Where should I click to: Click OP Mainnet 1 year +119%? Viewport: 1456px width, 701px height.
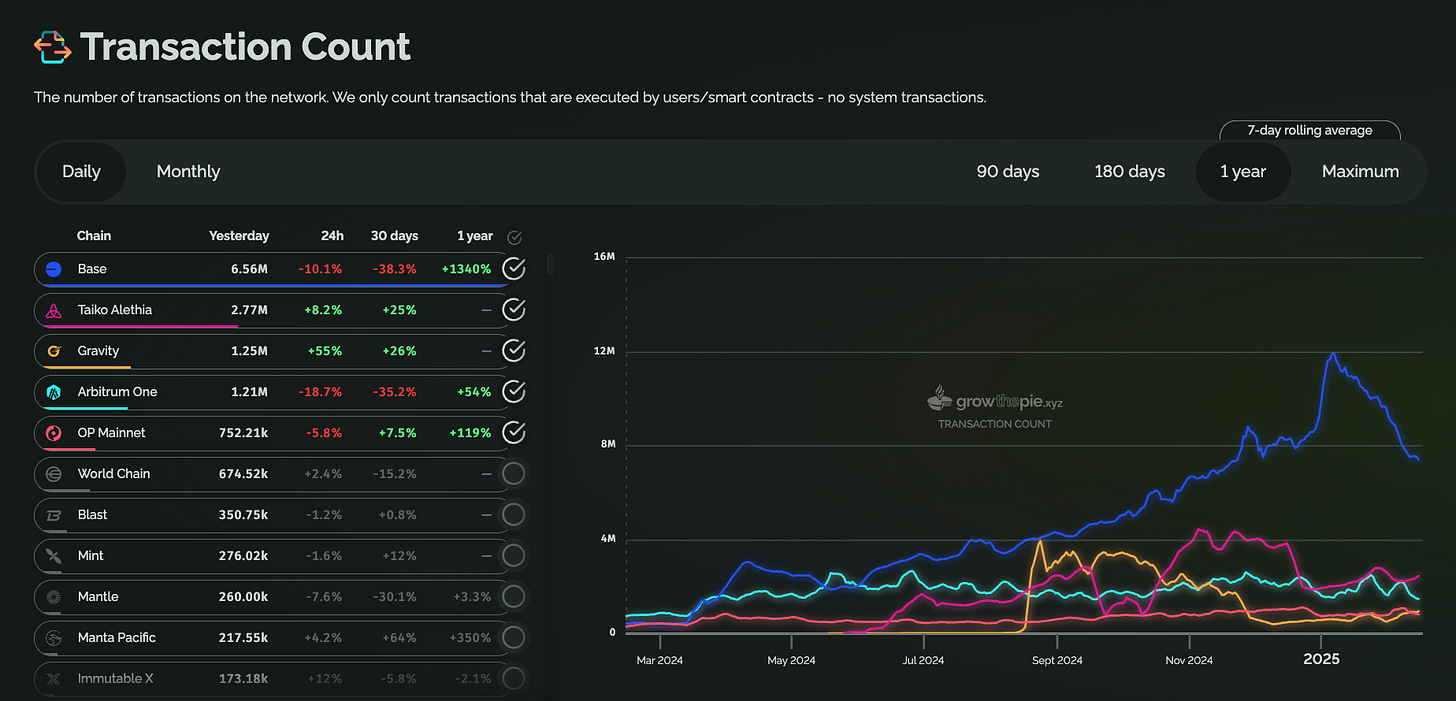470,433
